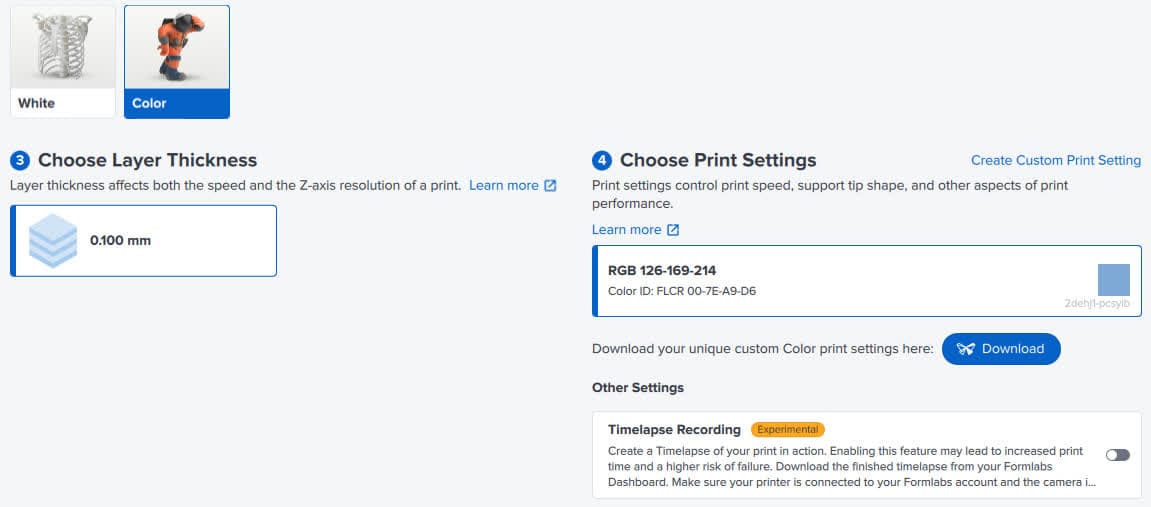The height and width of the screenshot is (507, 1151).
Task: Click step 3 number badge
Action: coord(20,160)
